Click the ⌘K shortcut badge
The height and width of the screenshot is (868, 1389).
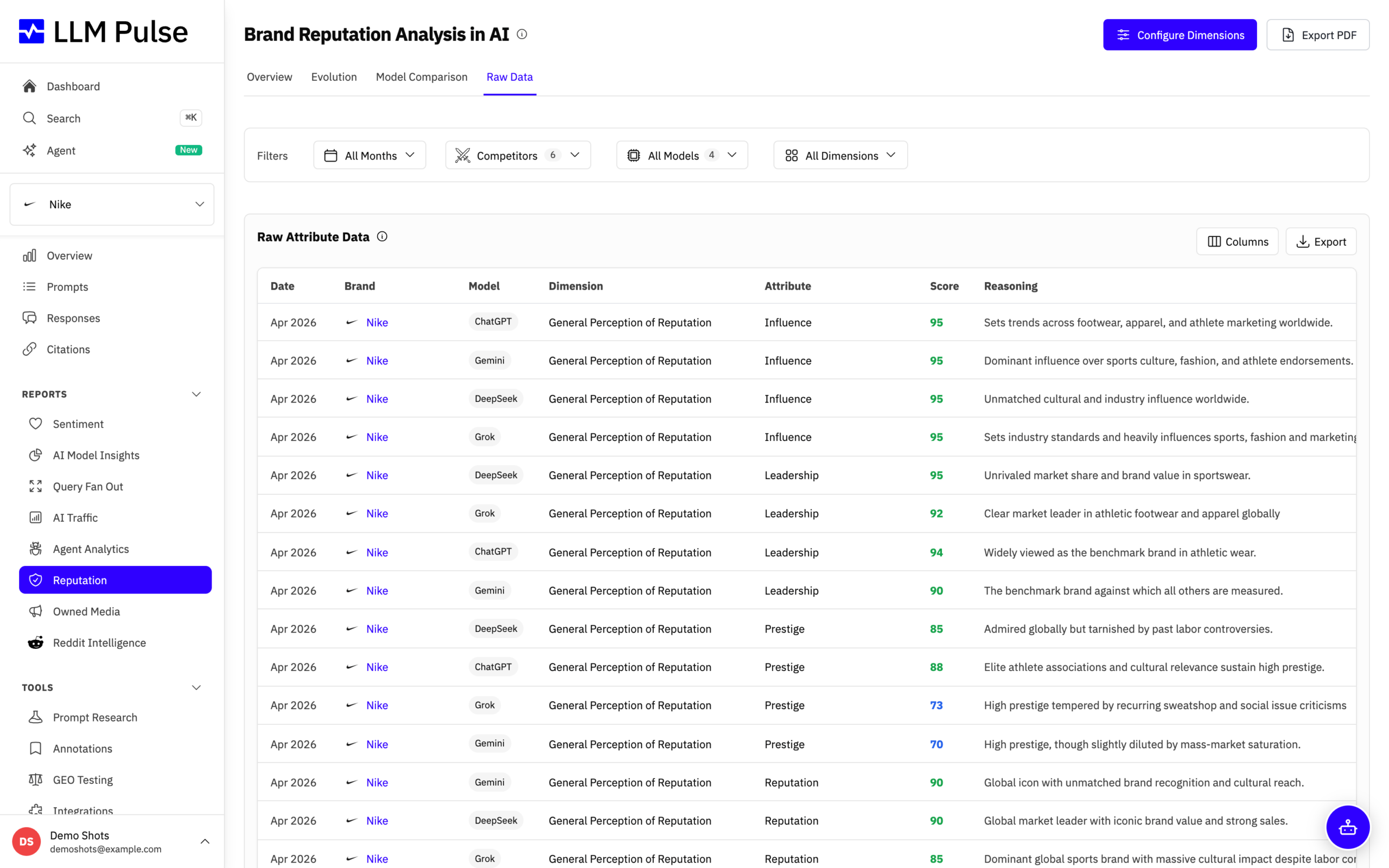(191, 118)
